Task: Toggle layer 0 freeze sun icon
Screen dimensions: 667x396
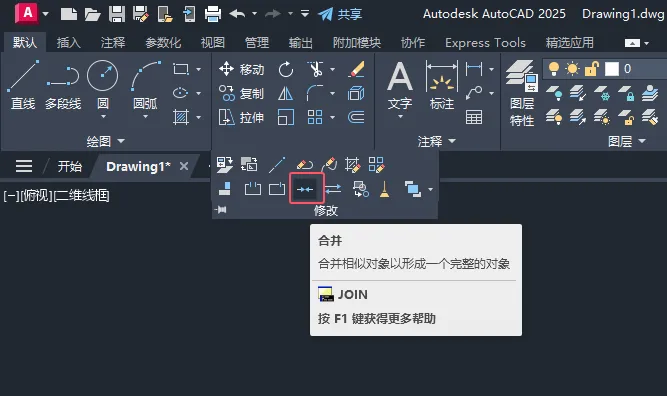Action: click(x=573, y=69)
